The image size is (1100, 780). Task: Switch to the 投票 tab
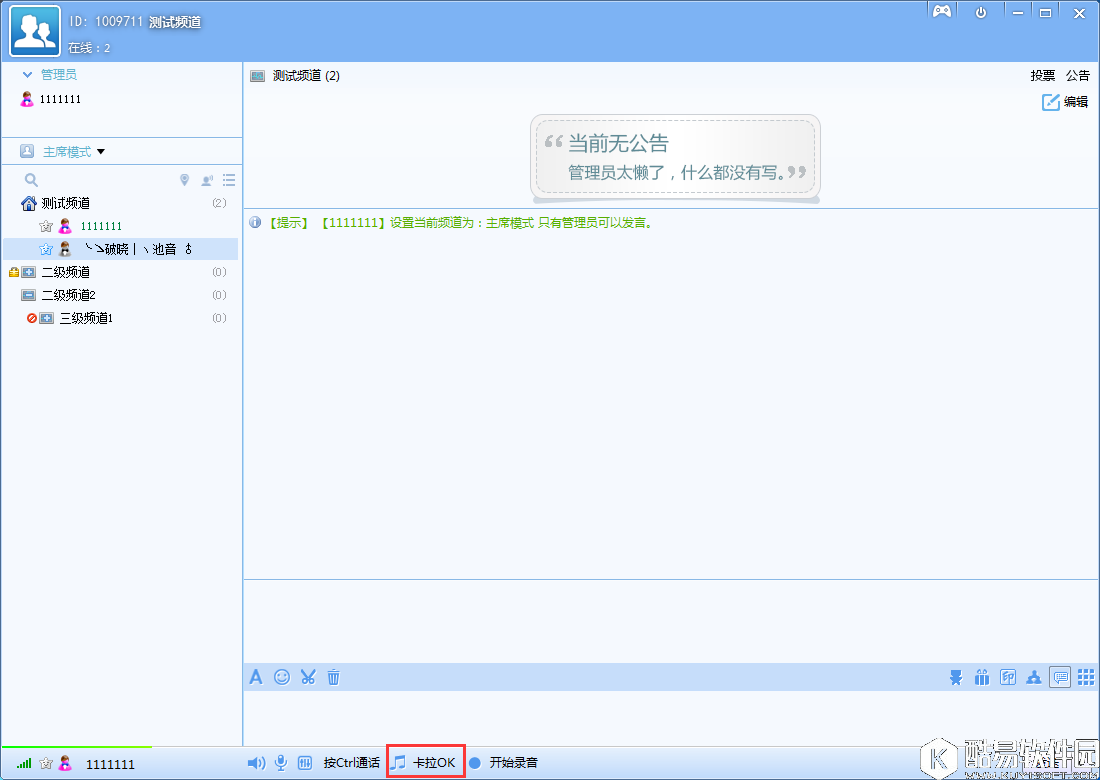click(1044, 75)
